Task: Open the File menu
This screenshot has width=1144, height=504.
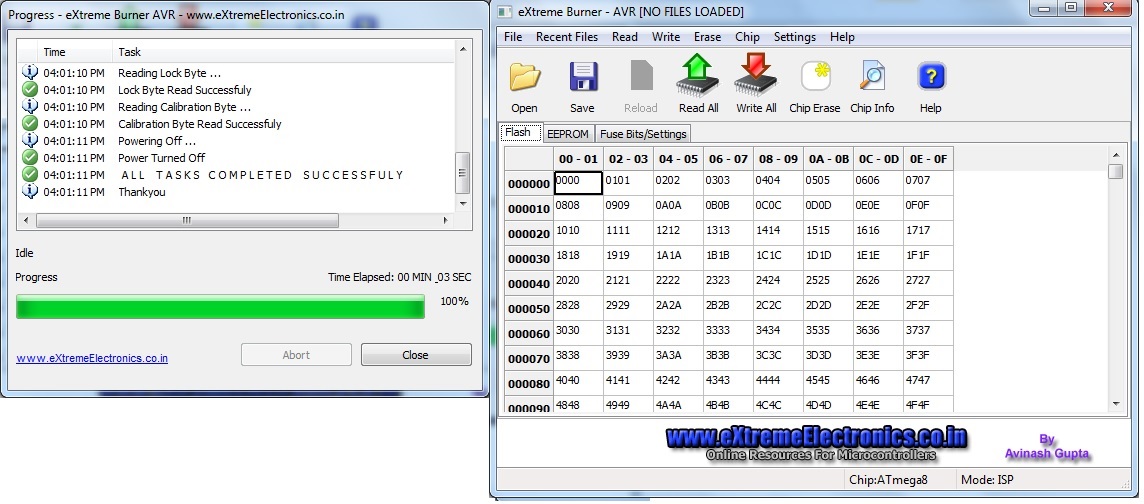Action: click(x=513, y=36)
